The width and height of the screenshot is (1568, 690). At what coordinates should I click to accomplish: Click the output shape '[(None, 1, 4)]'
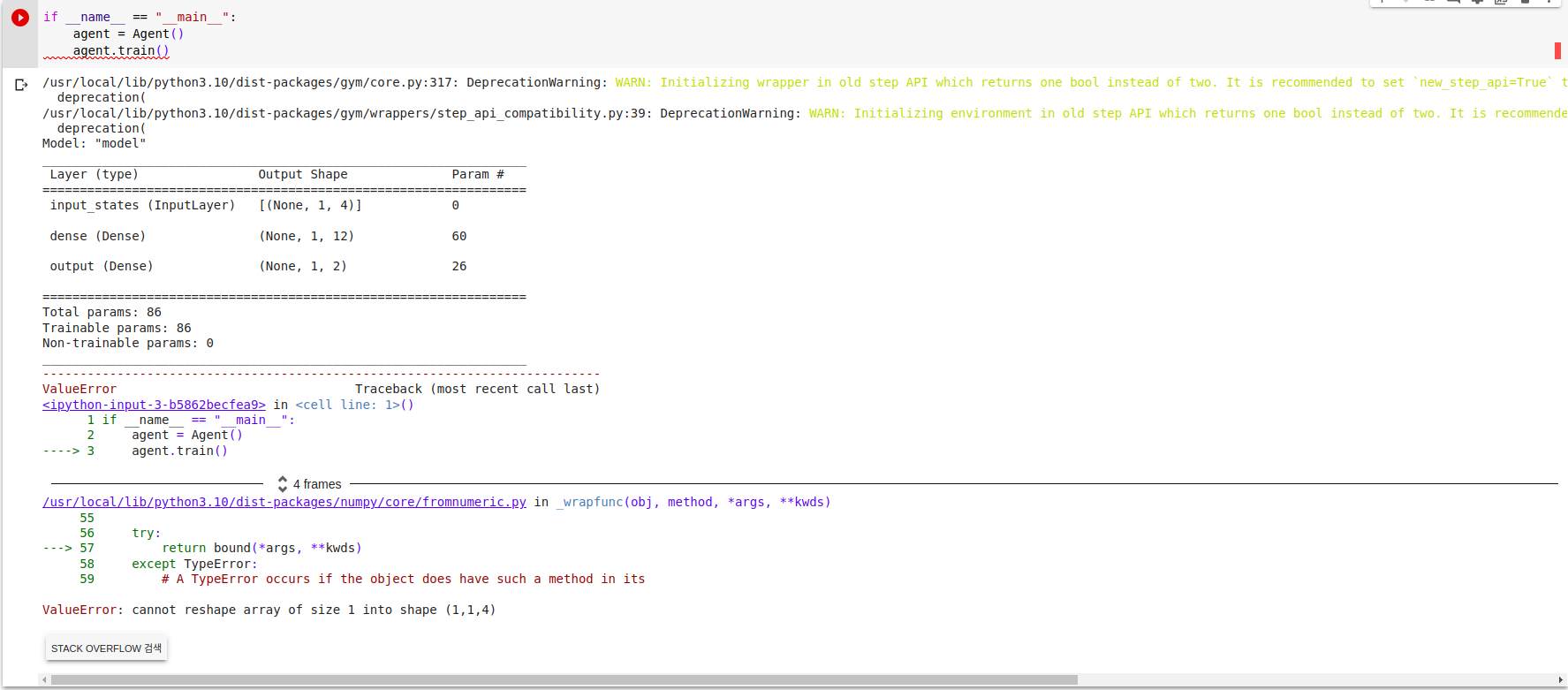coord(310,205)
